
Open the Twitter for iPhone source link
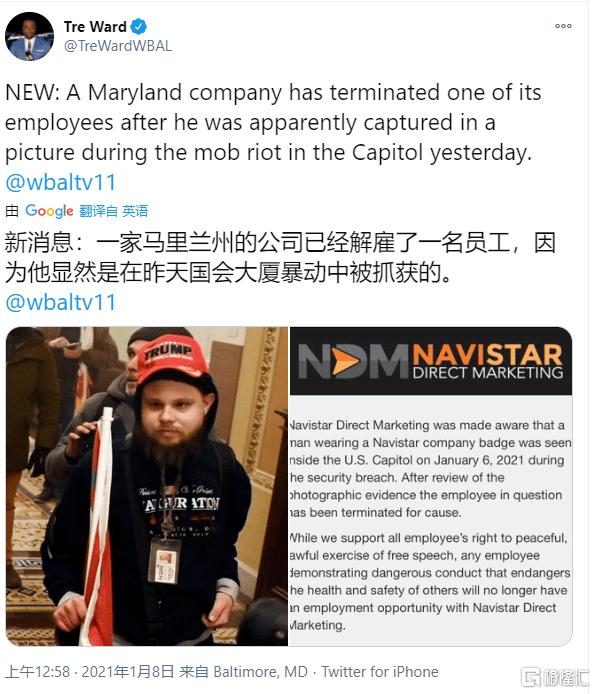[380, 671]
